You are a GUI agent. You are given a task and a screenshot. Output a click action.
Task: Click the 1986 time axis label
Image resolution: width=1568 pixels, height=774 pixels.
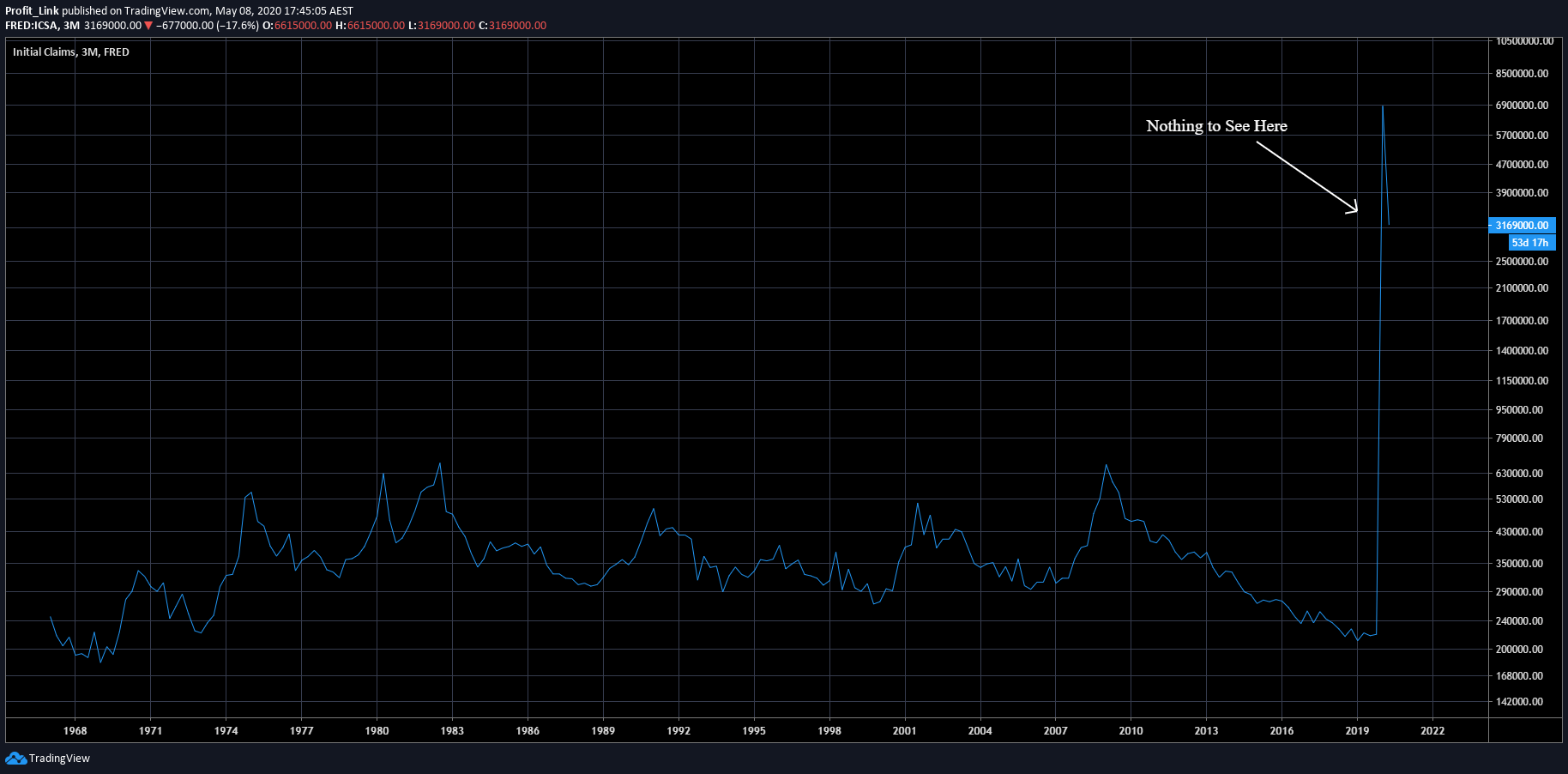click(528, 730)
